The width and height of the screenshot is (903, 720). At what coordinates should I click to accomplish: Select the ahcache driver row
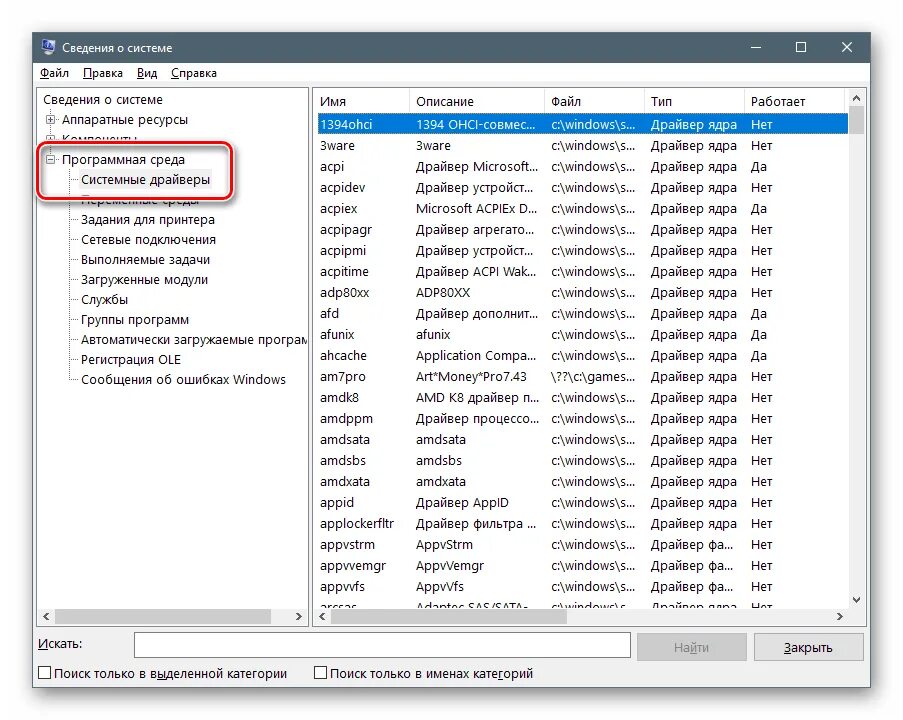582,356
